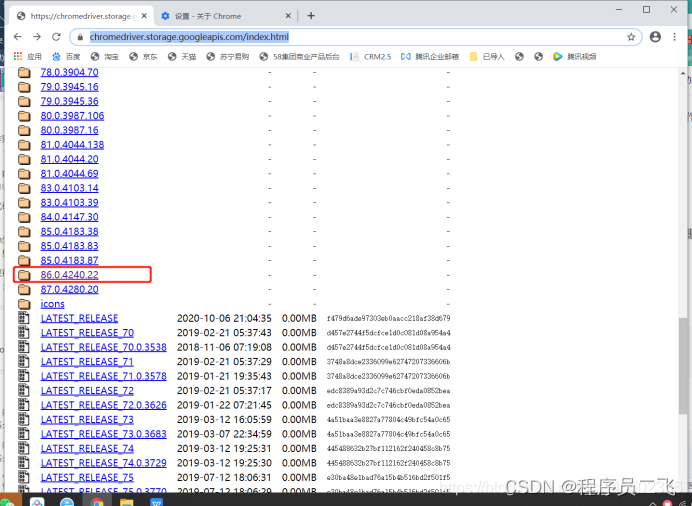692x506 pixels.
Task: Open the 87.0.4280.20 folder link
Action: (x=69, y=290)
